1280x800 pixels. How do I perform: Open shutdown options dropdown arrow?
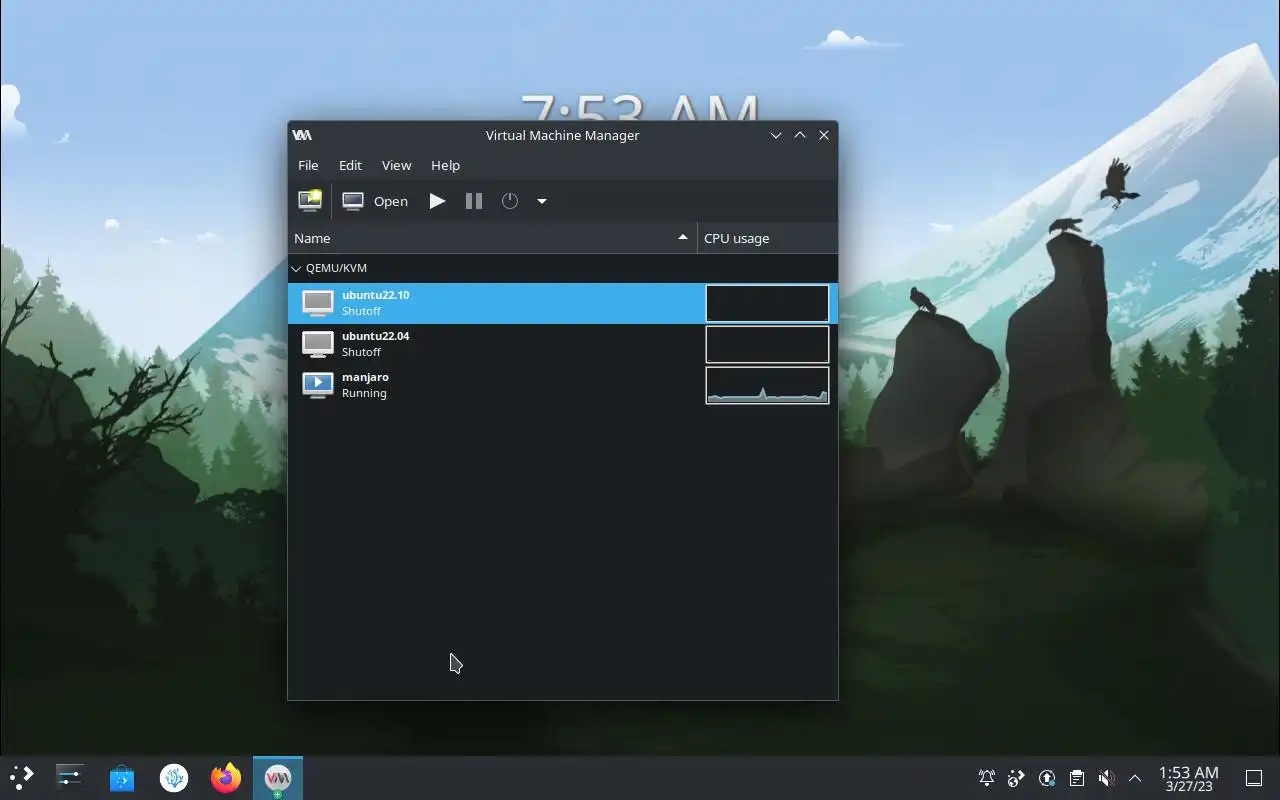(542, 201)
